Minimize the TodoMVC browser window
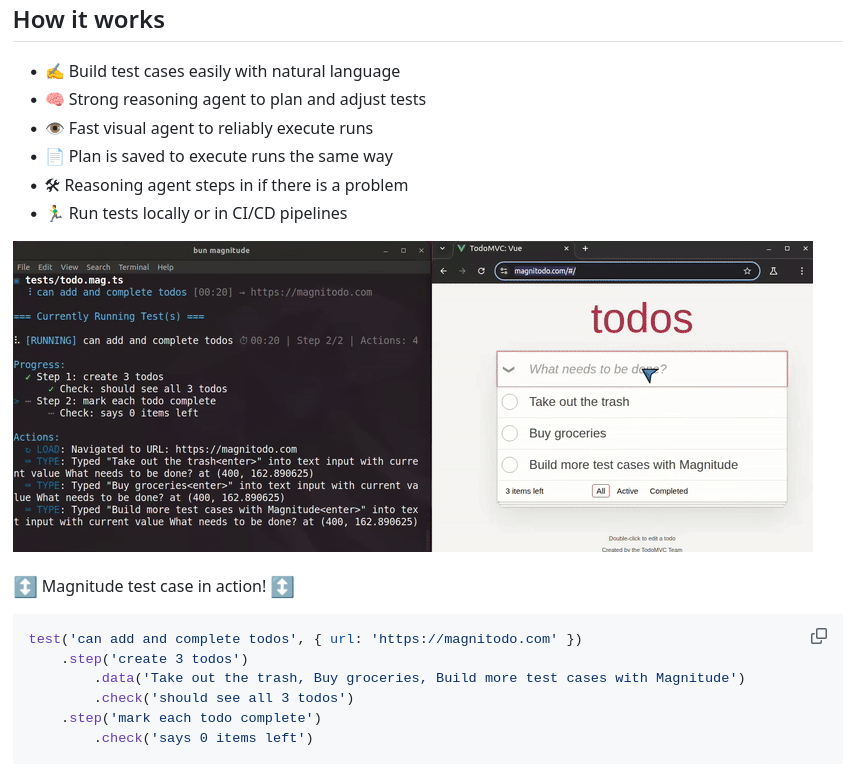This screenshot has height=773, width=857. 769,248
